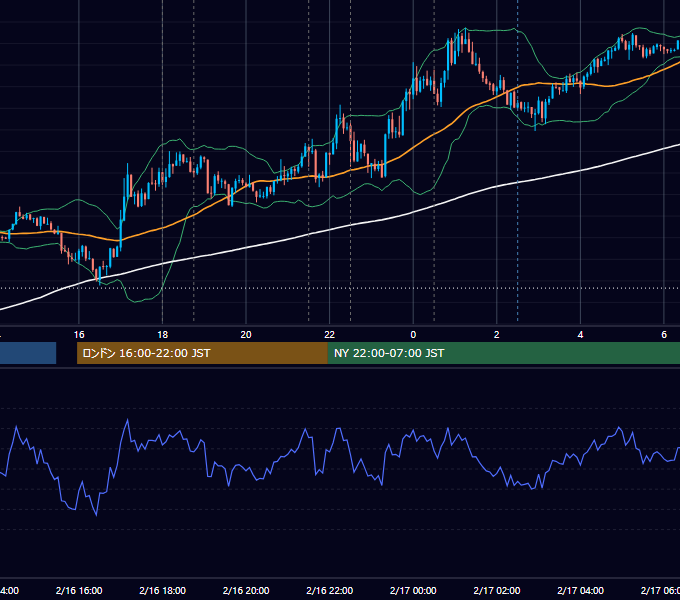Click the hour label 20 on chart axis

pyautogui.click(x=246, y=335)
